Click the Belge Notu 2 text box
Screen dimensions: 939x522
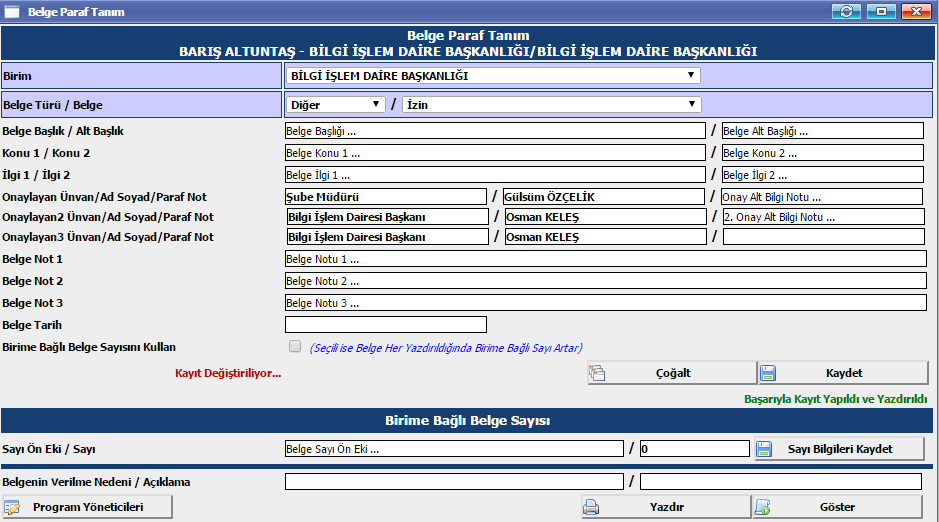605,281
